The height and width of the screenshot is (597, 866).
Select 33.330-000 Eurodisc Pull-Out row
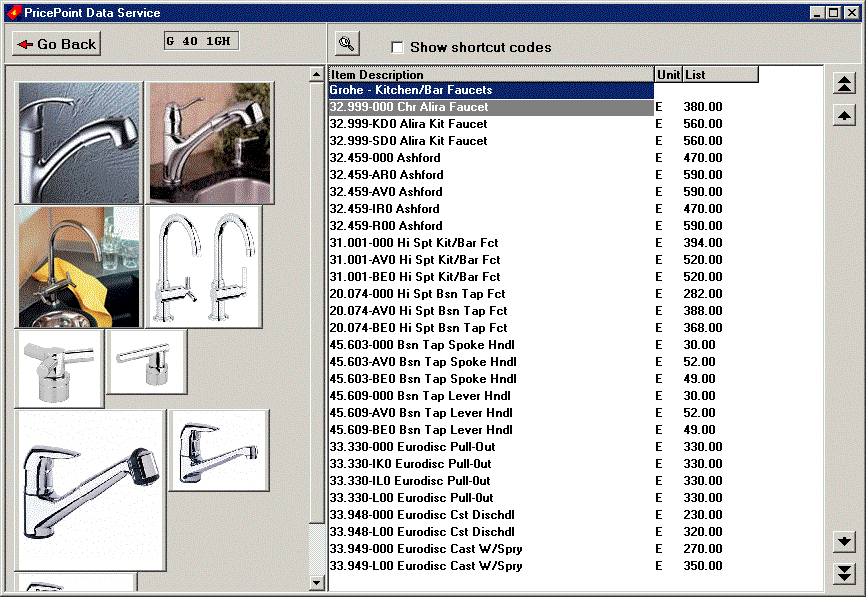(491, 447)
